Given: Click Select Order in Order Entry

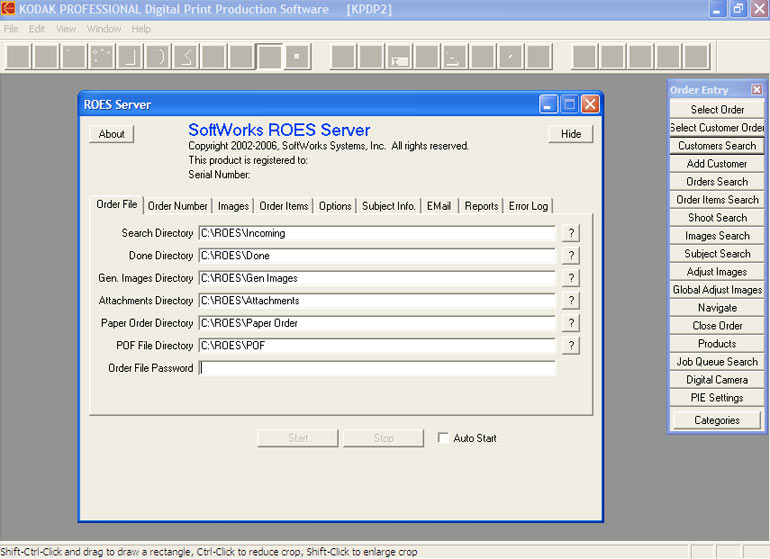Looking at the screenshot, I should (717, 110).
